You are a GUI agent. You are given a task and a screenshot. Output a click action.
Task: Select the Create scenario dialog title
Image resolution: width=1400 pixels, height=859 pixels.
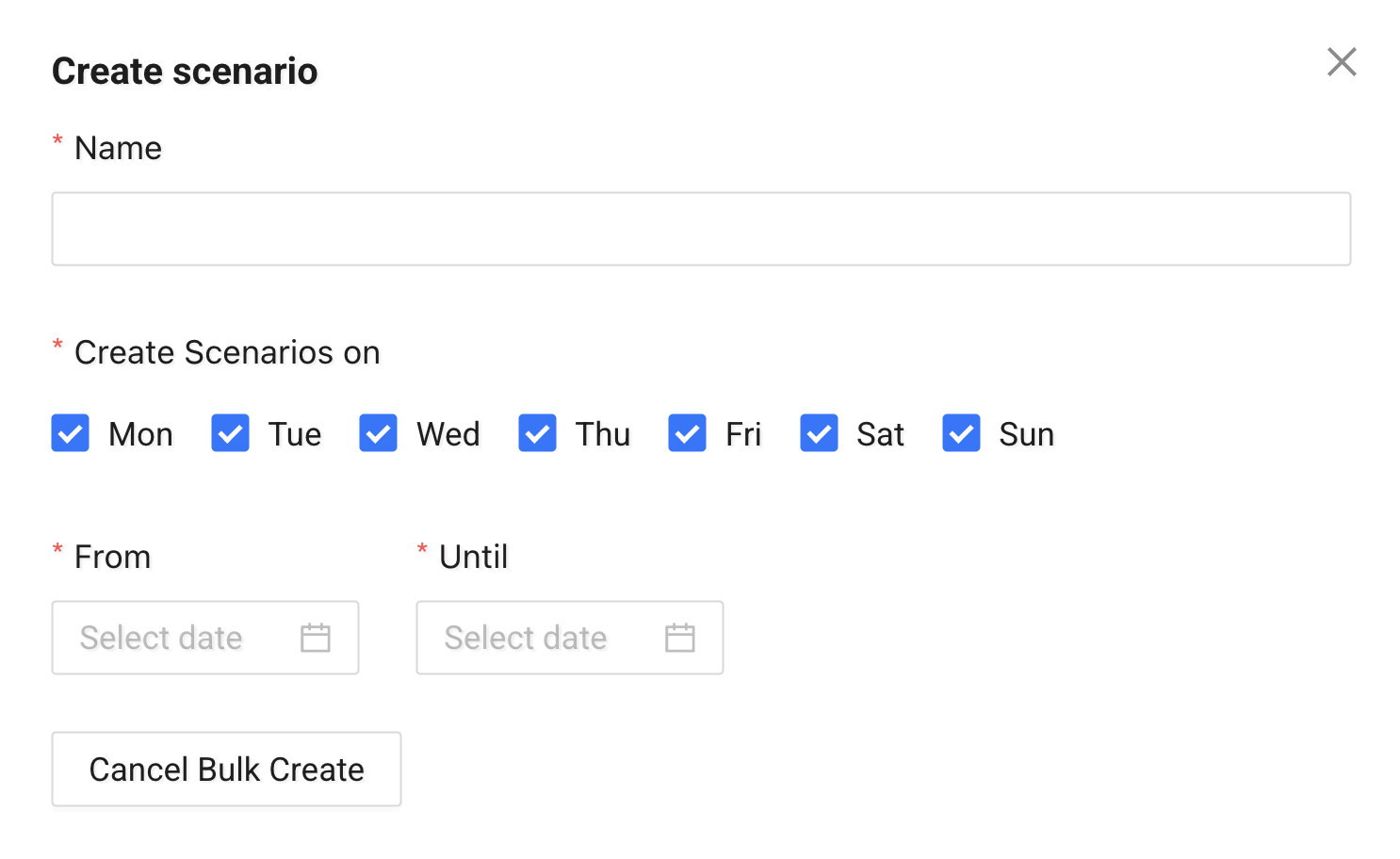coord(186,70)
